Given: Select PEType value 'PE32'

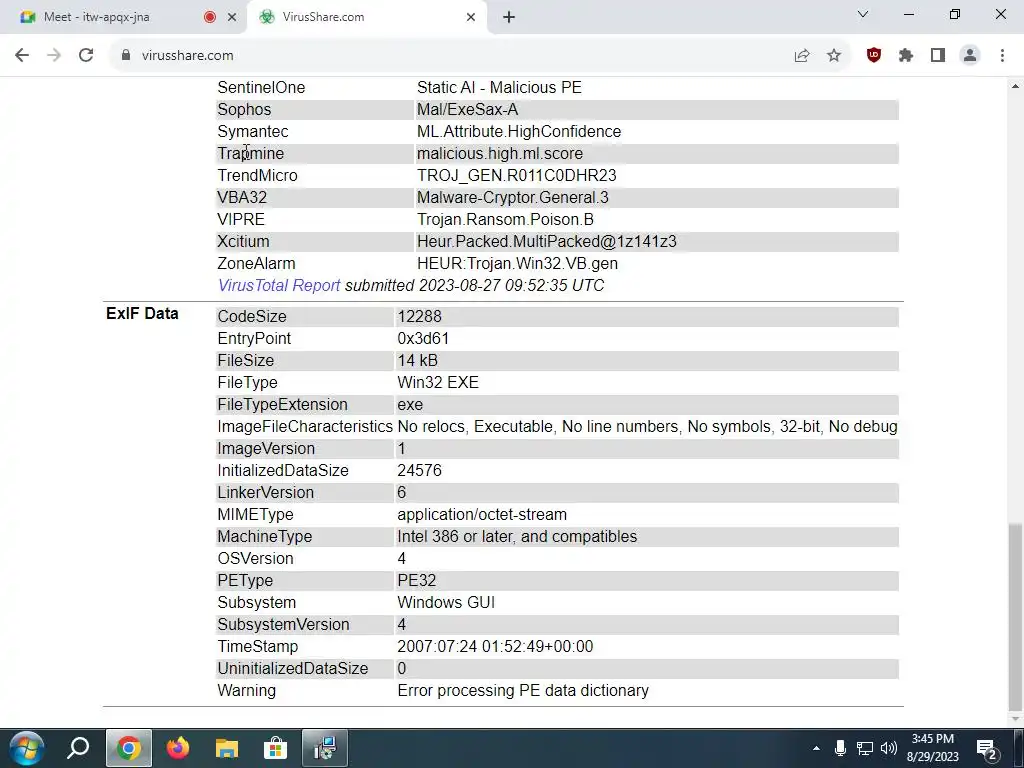Looking at the screenshot, I should 417,581.
